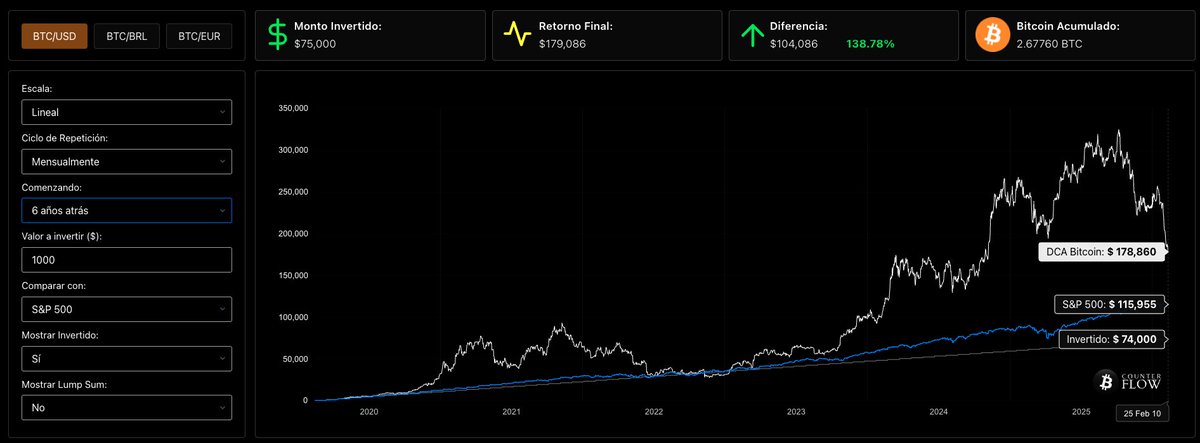
Task: Click the Bitcoin Acumulado heading
Action: tap(1068, 27)
